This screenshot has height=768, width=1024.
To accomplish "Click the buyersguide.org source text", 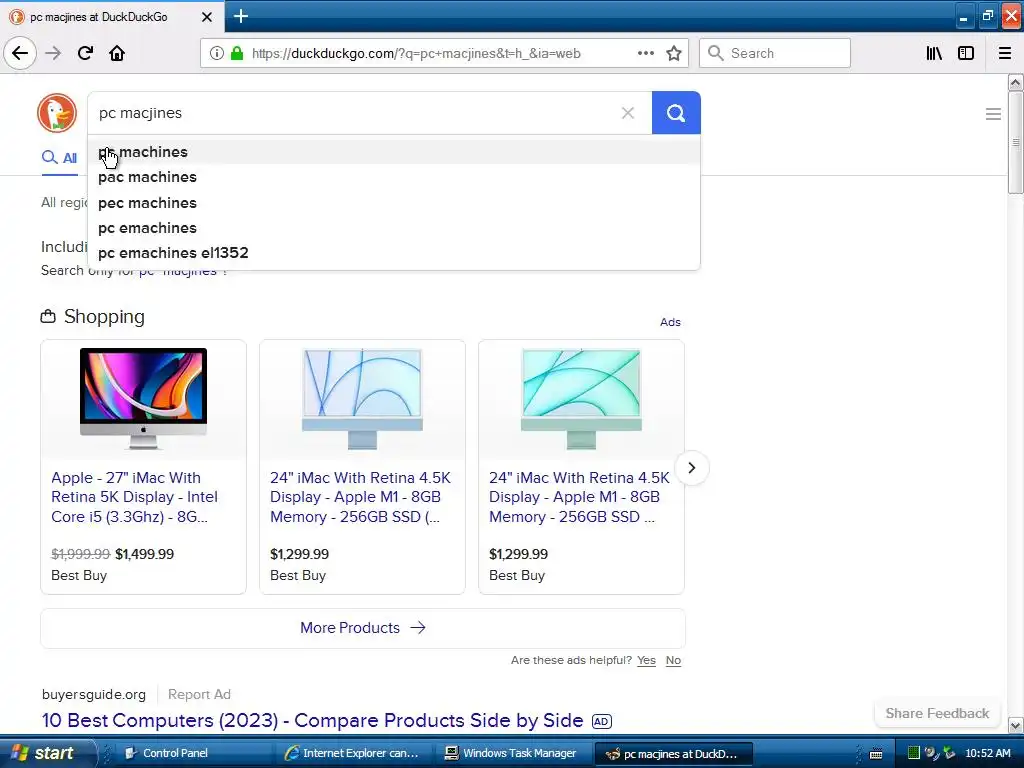I will pos(94,694).
